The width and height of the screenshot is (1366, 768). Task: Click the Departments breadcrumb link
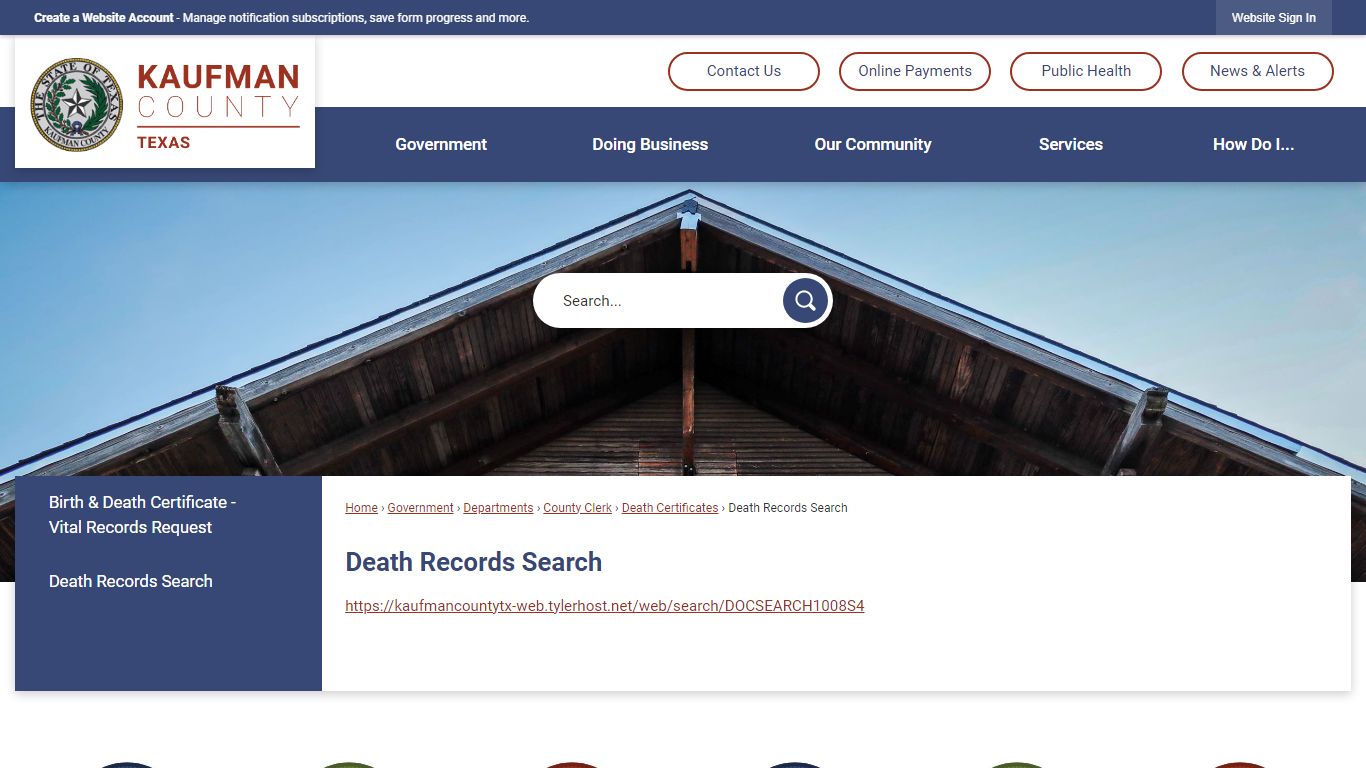pyautogui.click(x=498, y=508)
